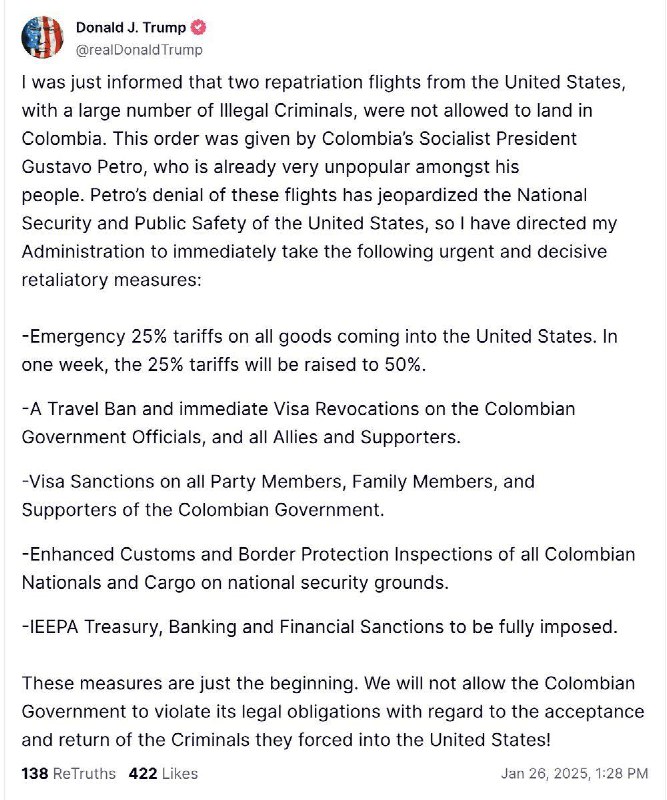Select the IEEPA Treasury sanctions bullet line
Screen dimensions: 667x800
point(319,627)
